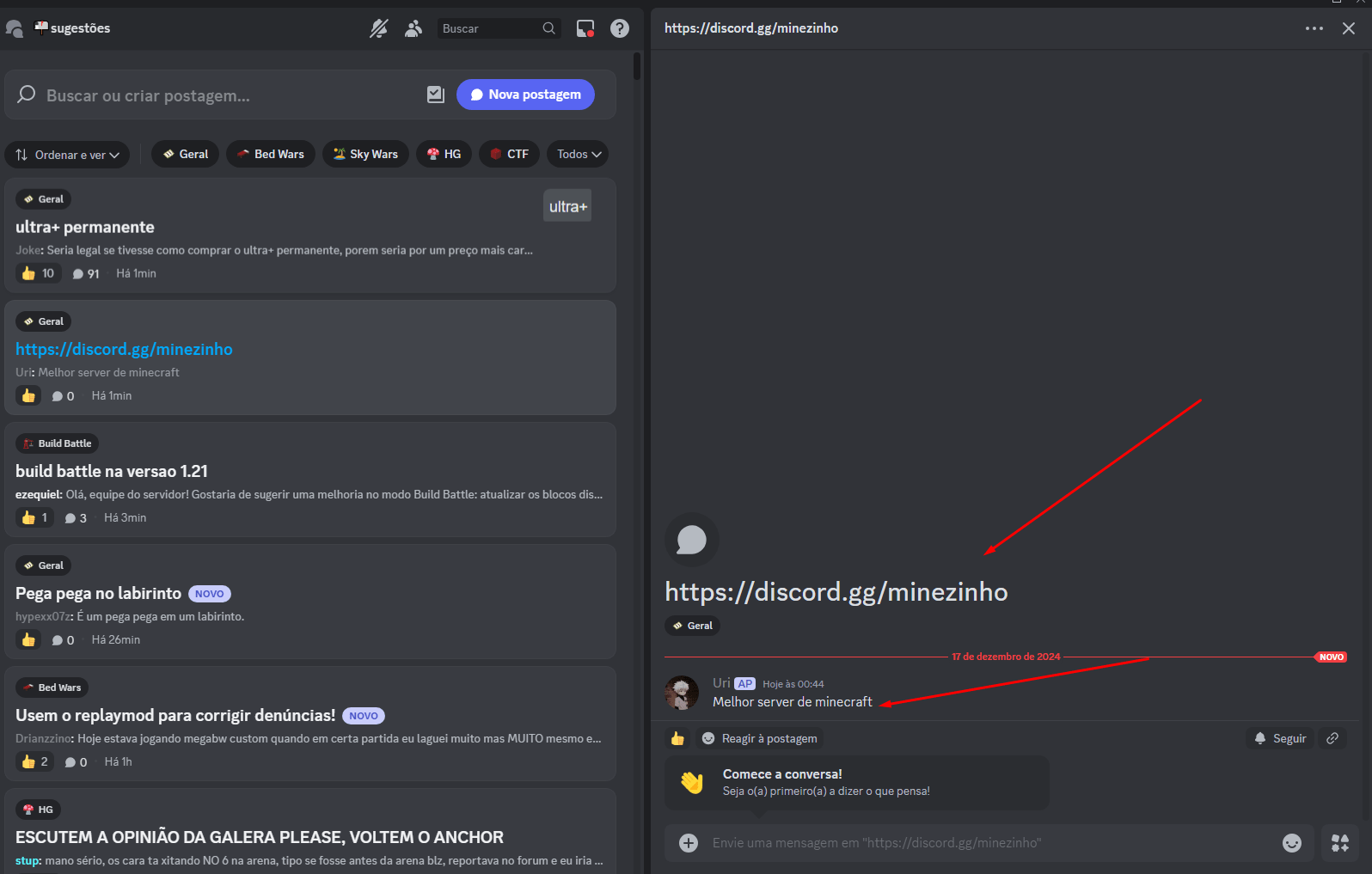Click the Bed Wars tag on the replaymod post
The image size is (1372, 874).
point(52,688)
